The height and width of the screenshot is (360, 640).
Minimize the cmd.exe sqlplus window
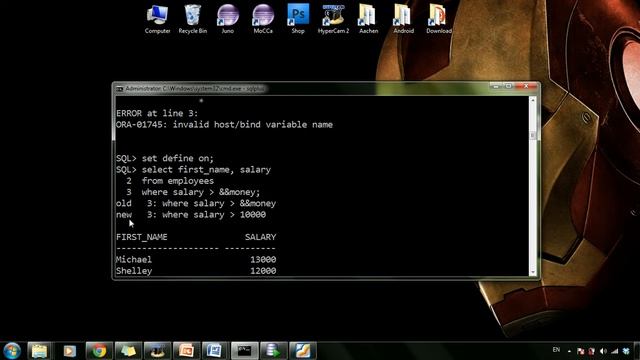pos(496,86)
